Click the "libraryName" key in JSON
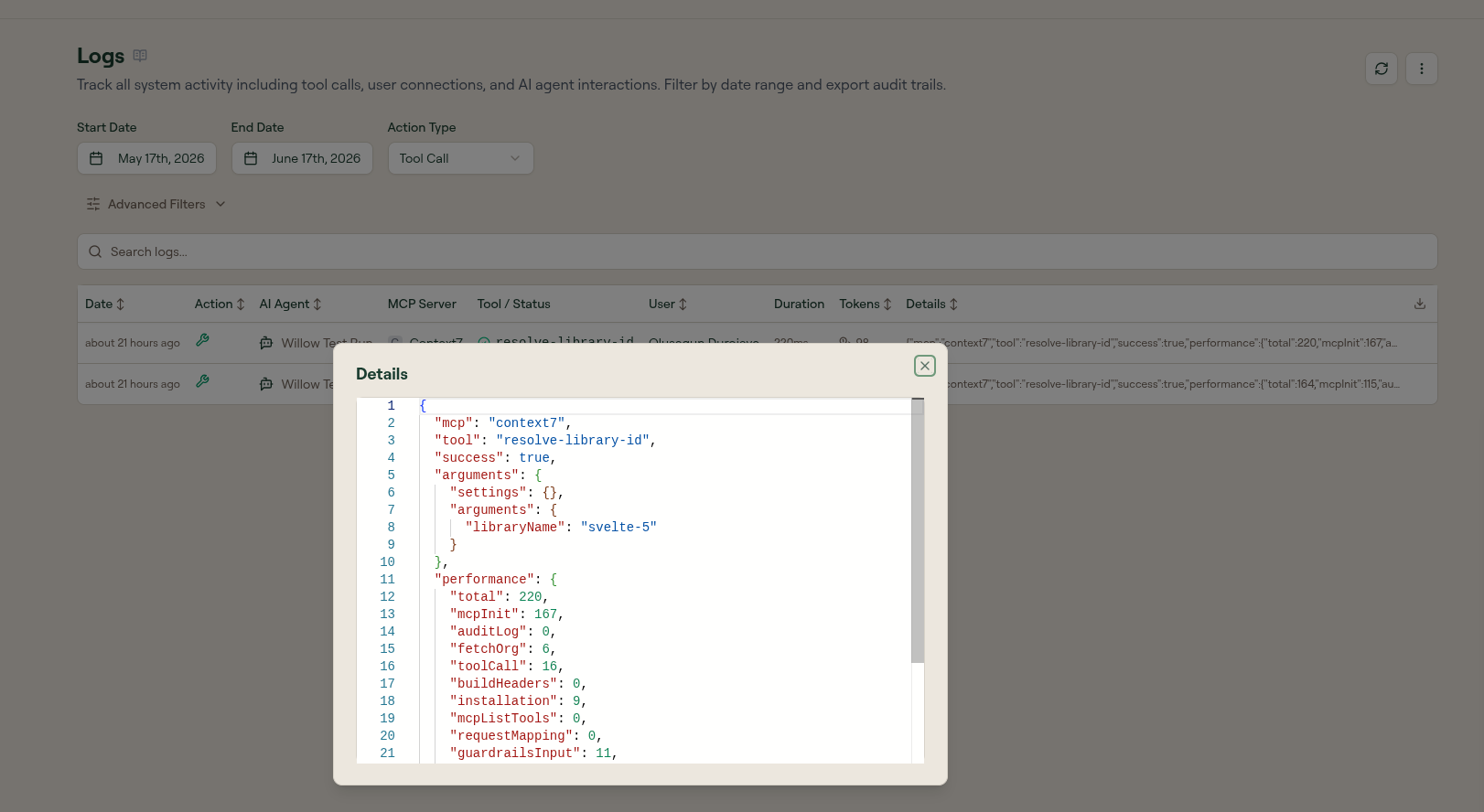Screen dimensions: 1484x812 click(515, 527)
